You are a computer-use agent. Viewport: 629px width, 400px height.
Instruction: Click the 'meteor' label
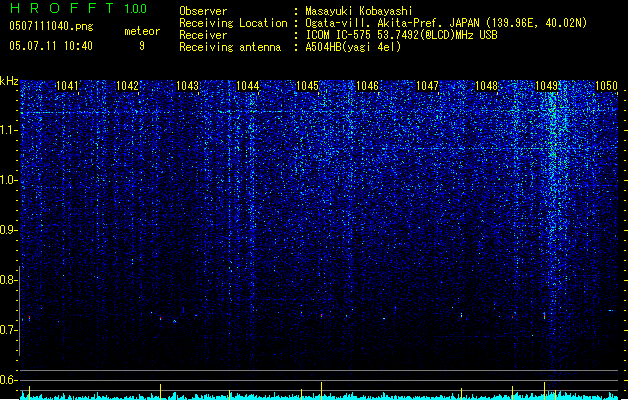(142, 31)
